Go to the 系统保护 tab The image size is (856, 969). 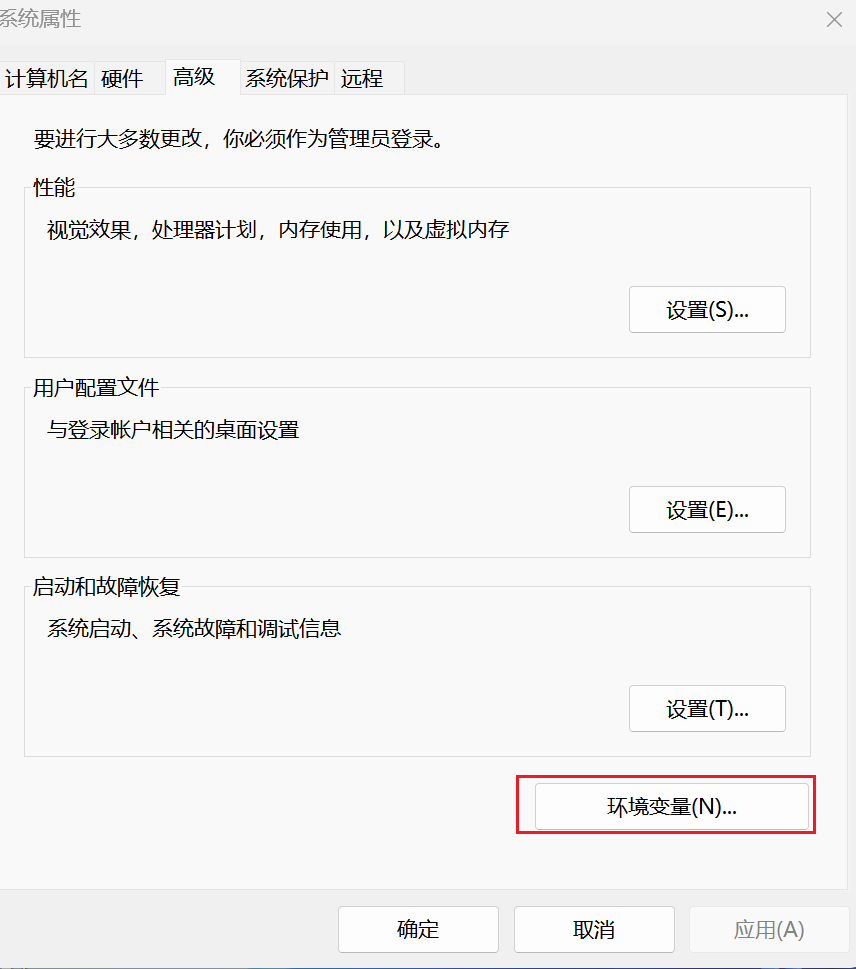coord(287,78)
